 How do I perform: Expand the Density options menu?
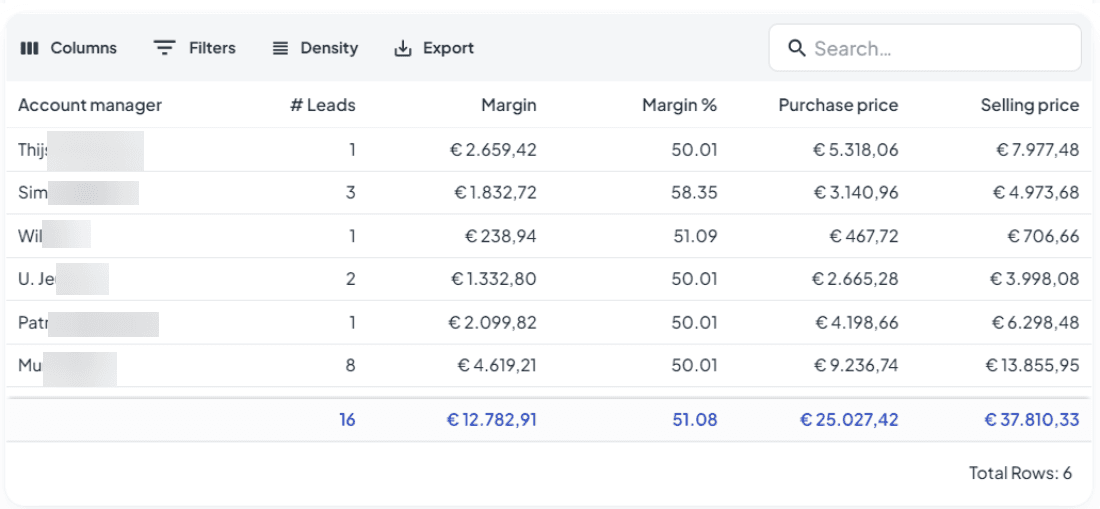315,48
